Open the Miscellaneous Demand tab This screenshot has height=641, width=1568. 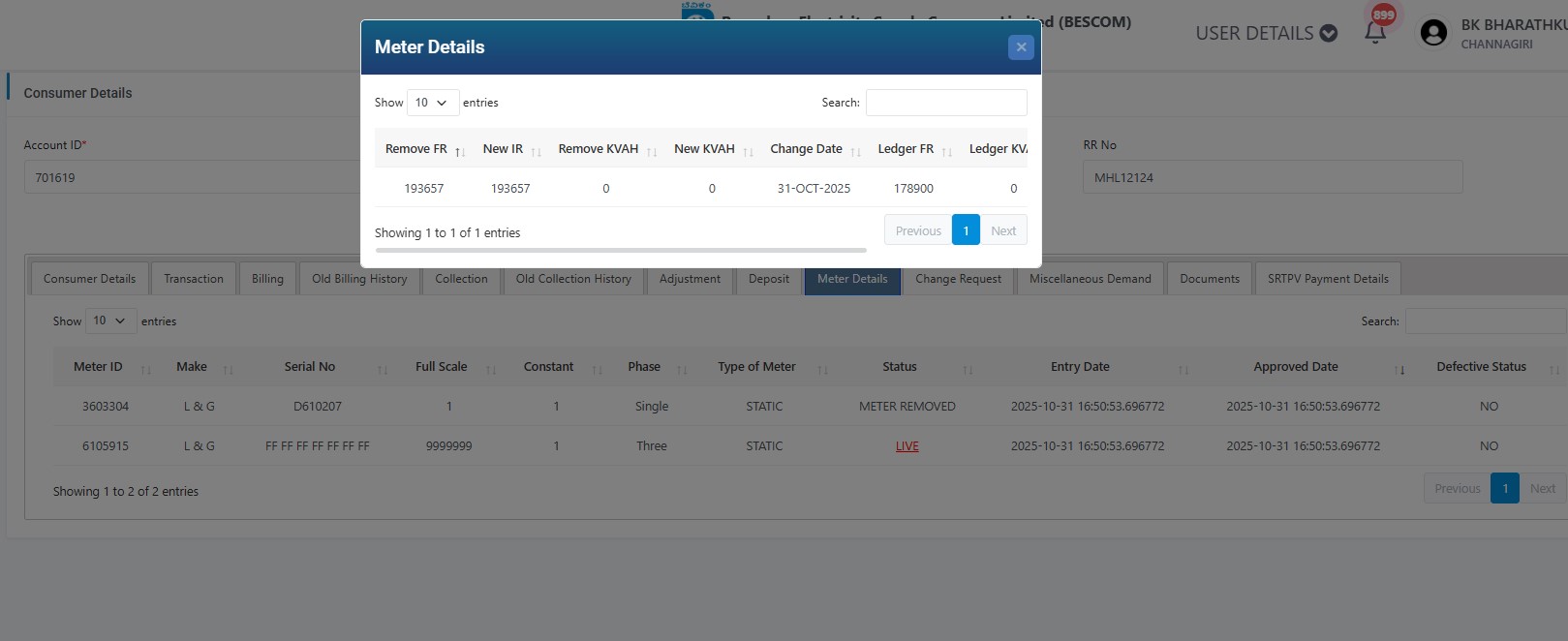click(1090, 279)
